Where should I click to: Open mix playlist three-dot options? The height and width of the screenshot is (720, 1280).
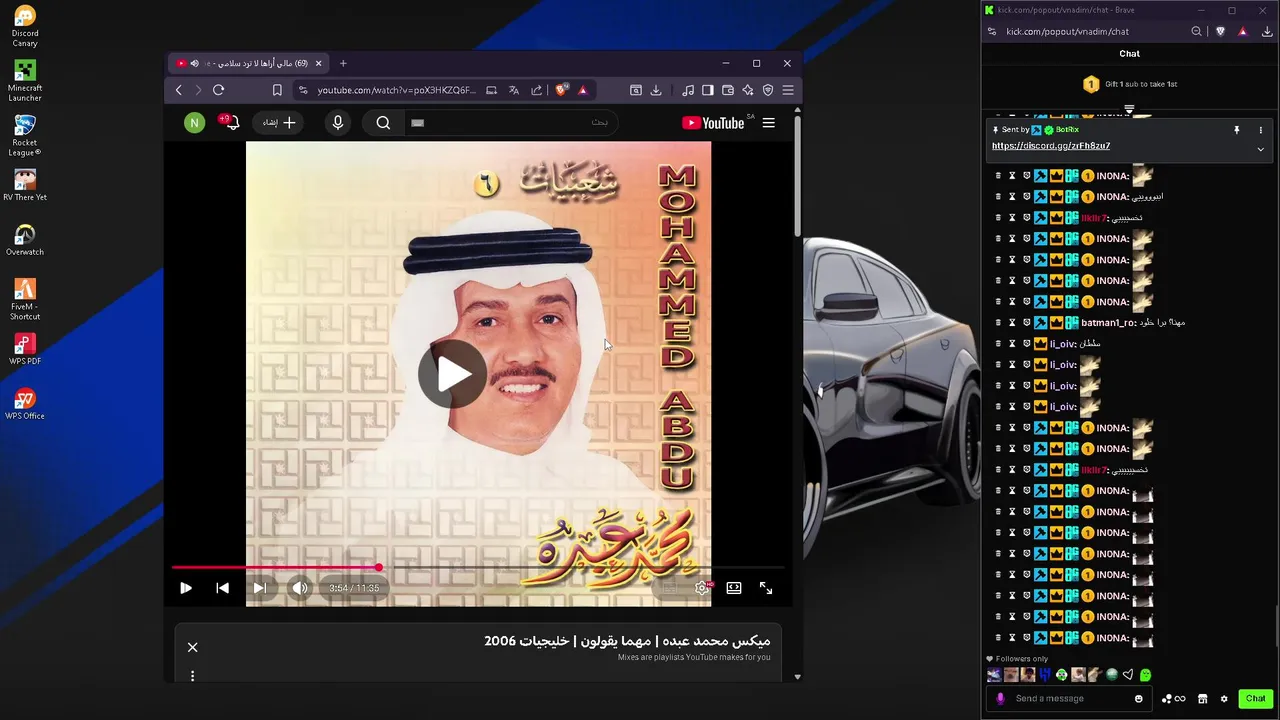(x=193, y=676)
